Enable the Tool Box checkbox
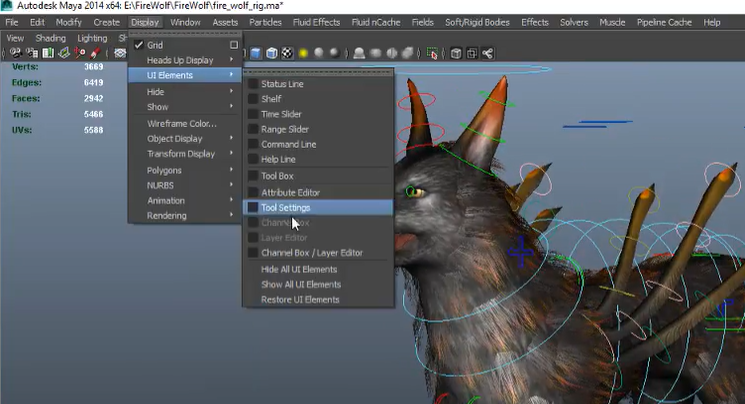 (x=253, y=176)
